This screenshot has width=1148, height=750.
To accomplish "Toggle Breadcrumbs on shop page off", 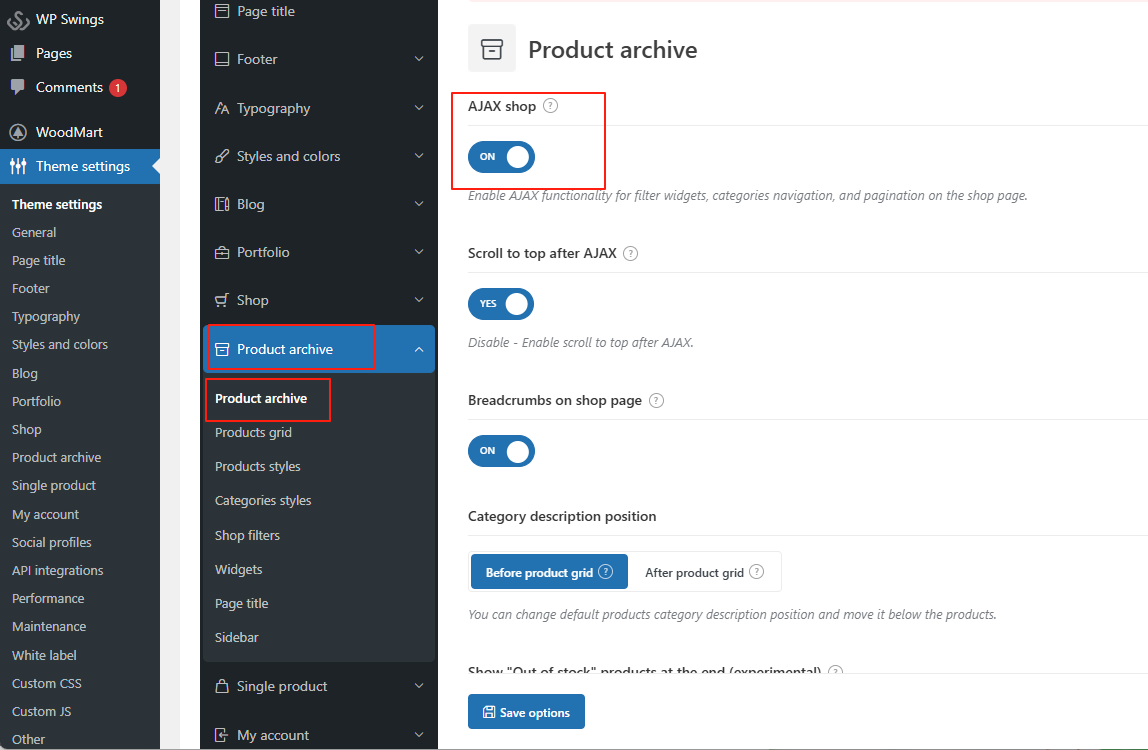I will click(501, 451).
